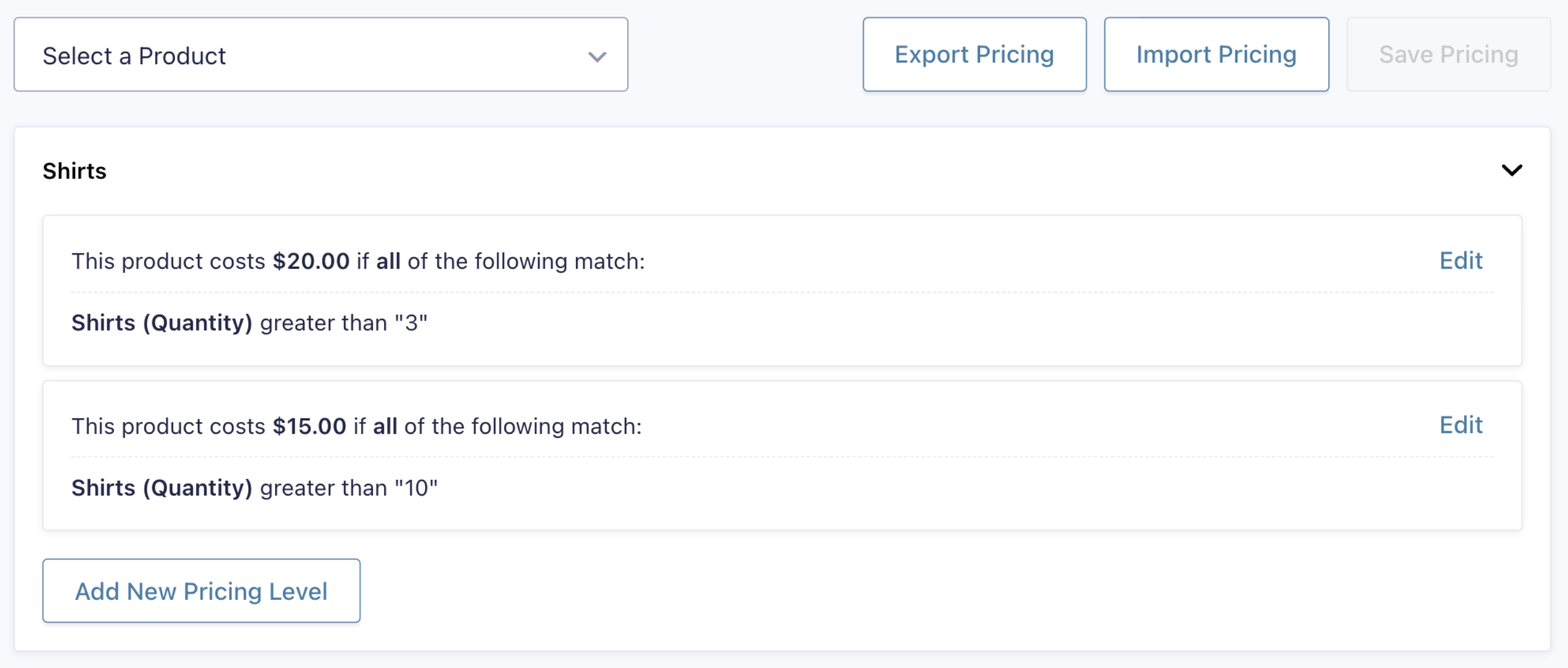Click the arrow in the product selector
Image resolution: width=1568 pixels, height=668 pixels.
[597, 57]
